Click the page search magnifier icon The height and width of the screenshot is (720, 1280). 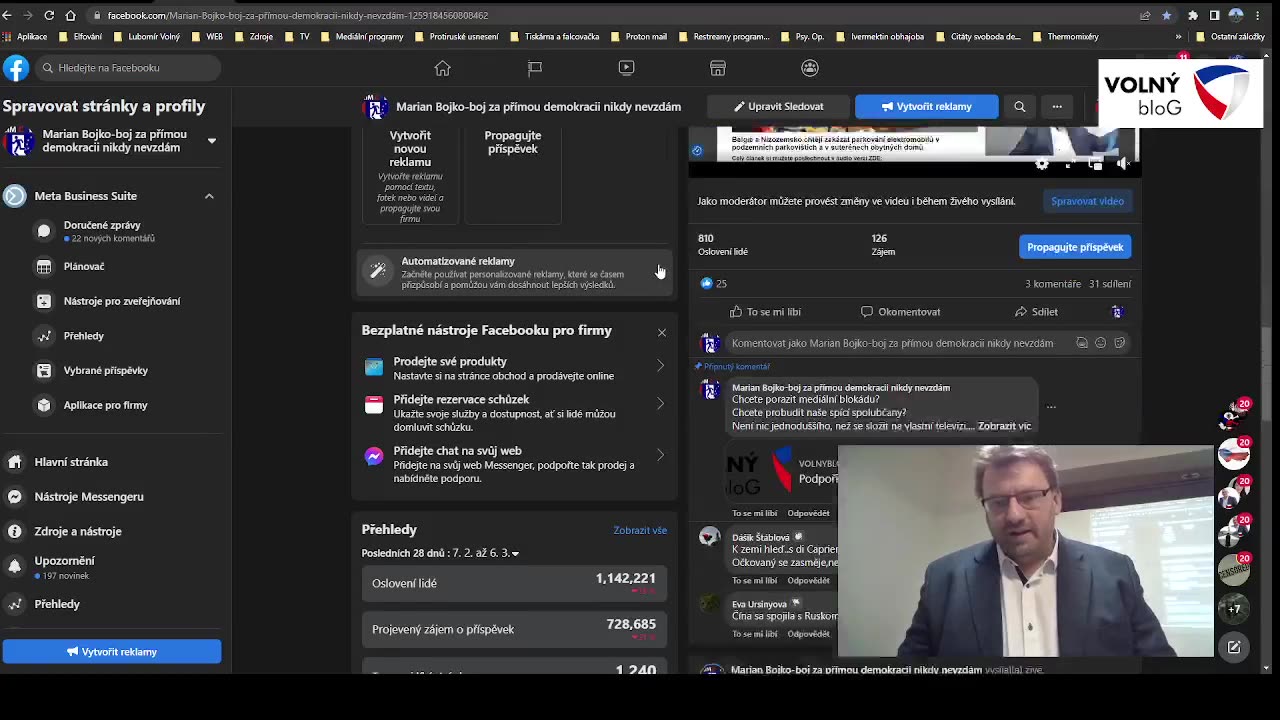[1019, 106]
